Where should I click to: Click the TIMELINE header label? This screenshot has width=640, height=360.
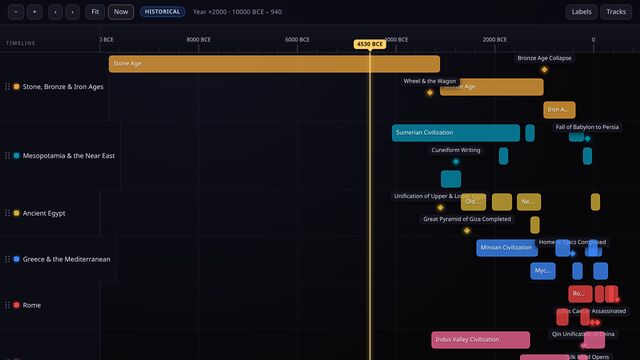click(x=20, y=43)
